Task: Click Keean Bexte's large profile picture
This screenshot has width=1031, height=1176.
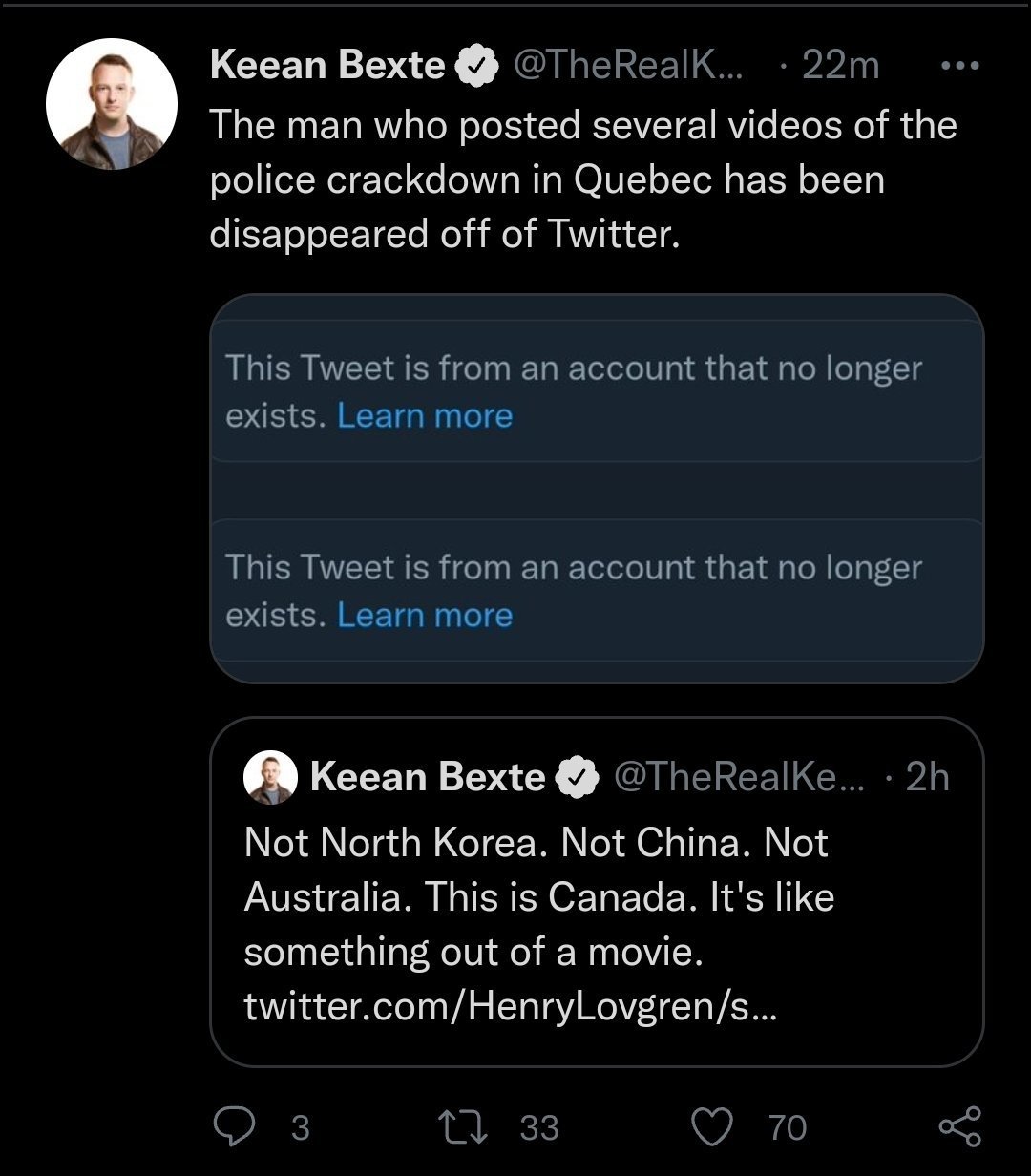Action: point(112,104)
